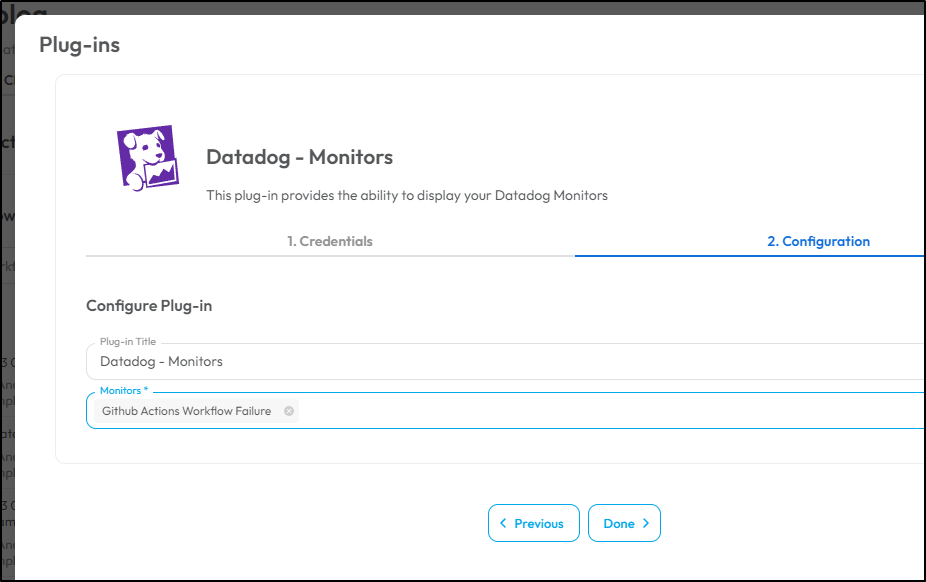This screenshot has height=582, width=926.
Task: Select the Github Actions Workflow Failure chip
Action: click(196, 411)
